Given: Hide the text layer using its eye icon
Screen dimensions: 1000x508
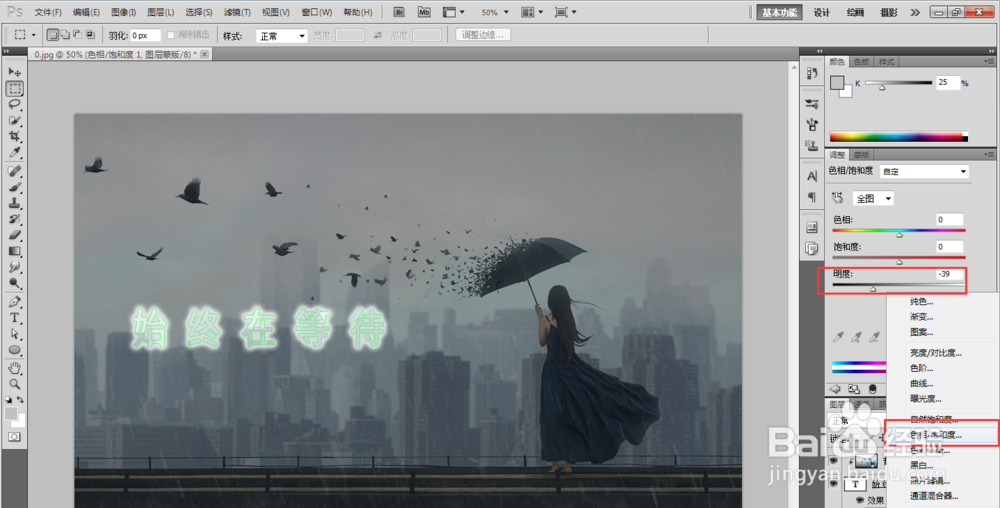Looking at the screenshot, I should pyautogui.click(x=834, y=484).
